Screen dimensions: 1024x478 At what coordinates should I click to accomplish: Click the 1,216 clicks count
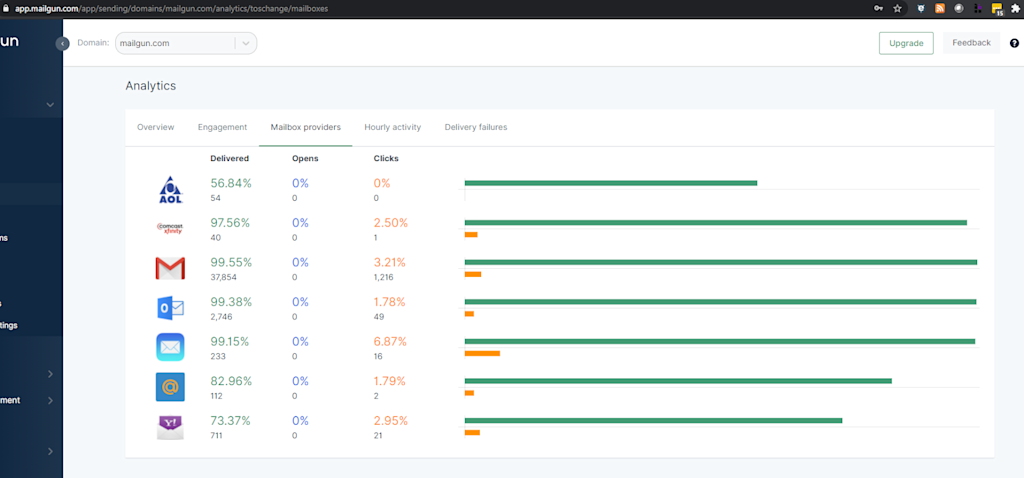pos(383,278)
